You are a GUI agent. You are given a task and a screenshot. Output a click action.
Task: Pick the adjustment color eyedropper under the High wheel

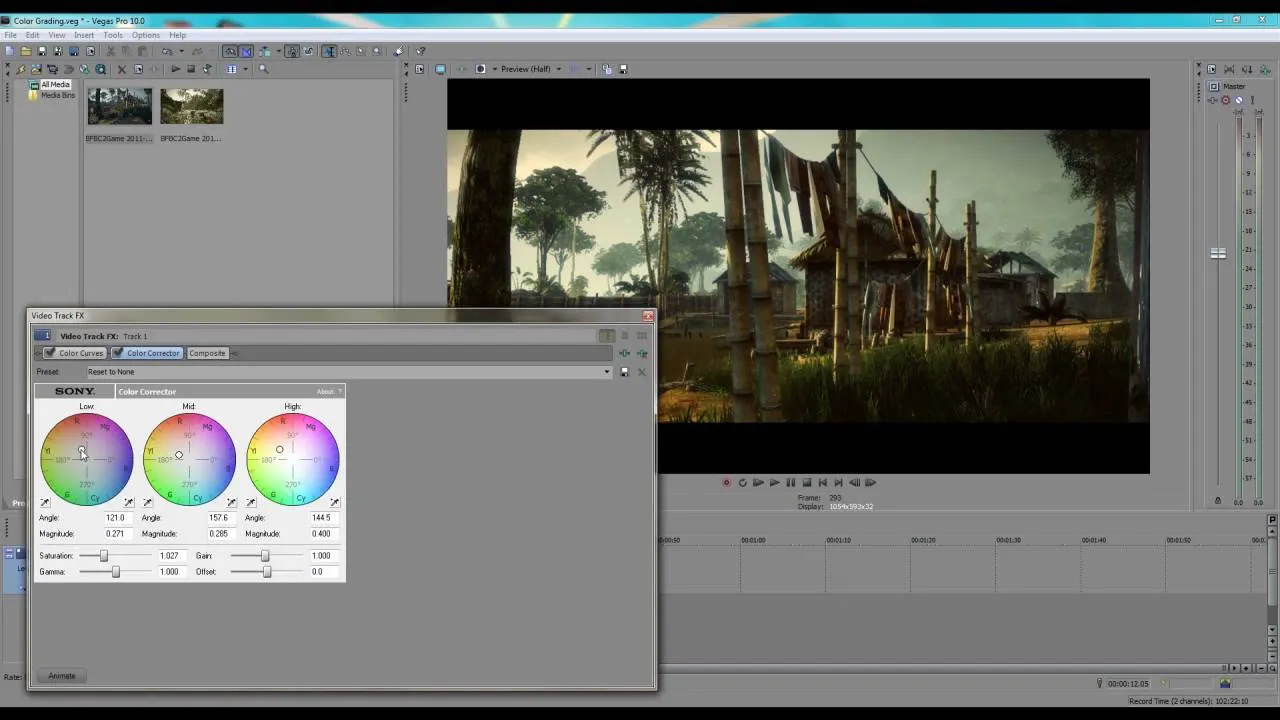334,502
